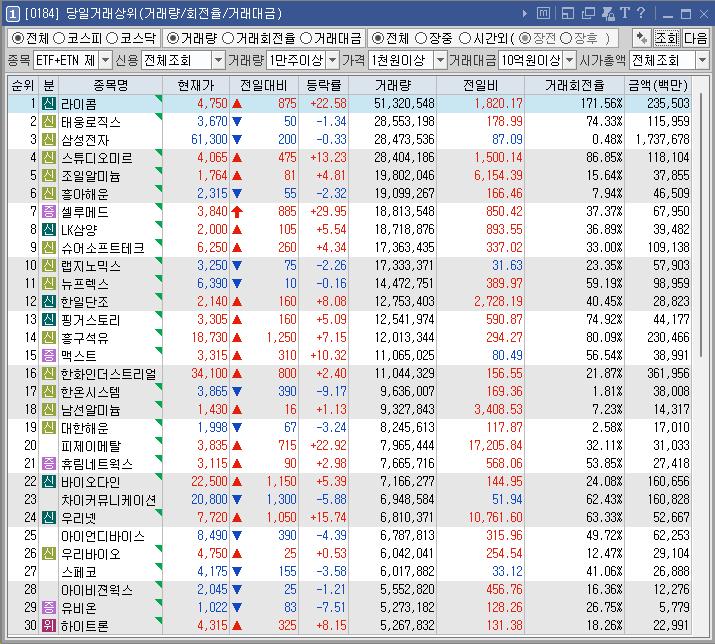Click the vertical scrollbar thumb of the list
This screenshot has height=644, width=715.
click(701, 225)
